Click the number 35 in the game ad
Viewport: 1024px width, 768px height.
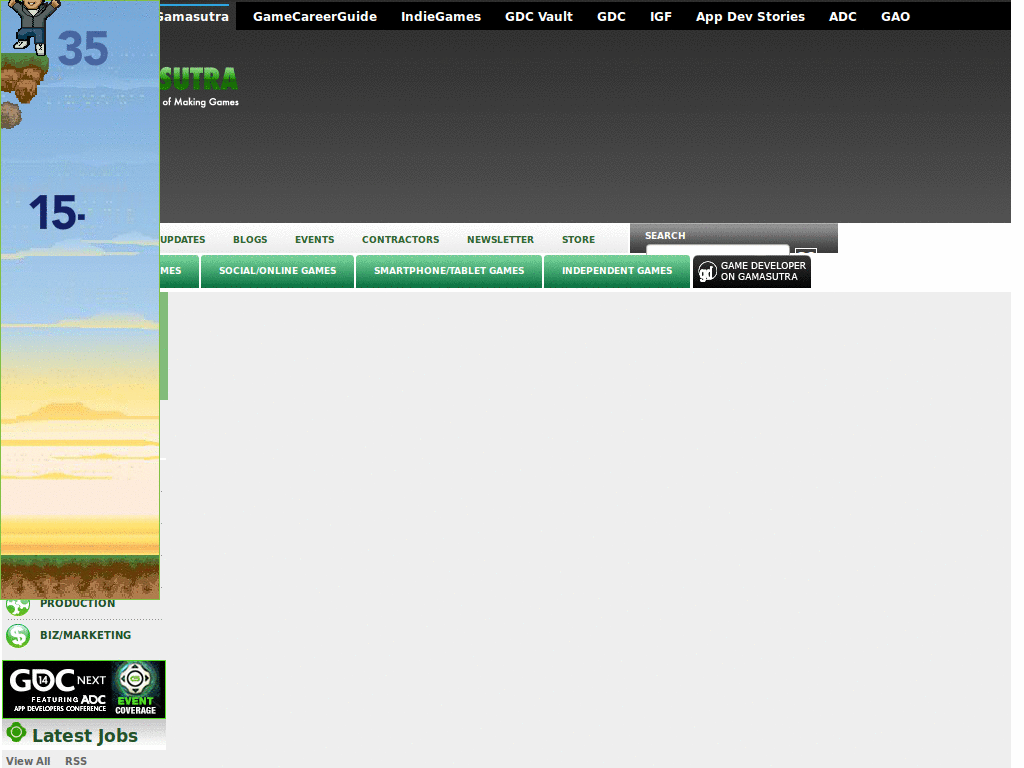(x=83, y=49)
